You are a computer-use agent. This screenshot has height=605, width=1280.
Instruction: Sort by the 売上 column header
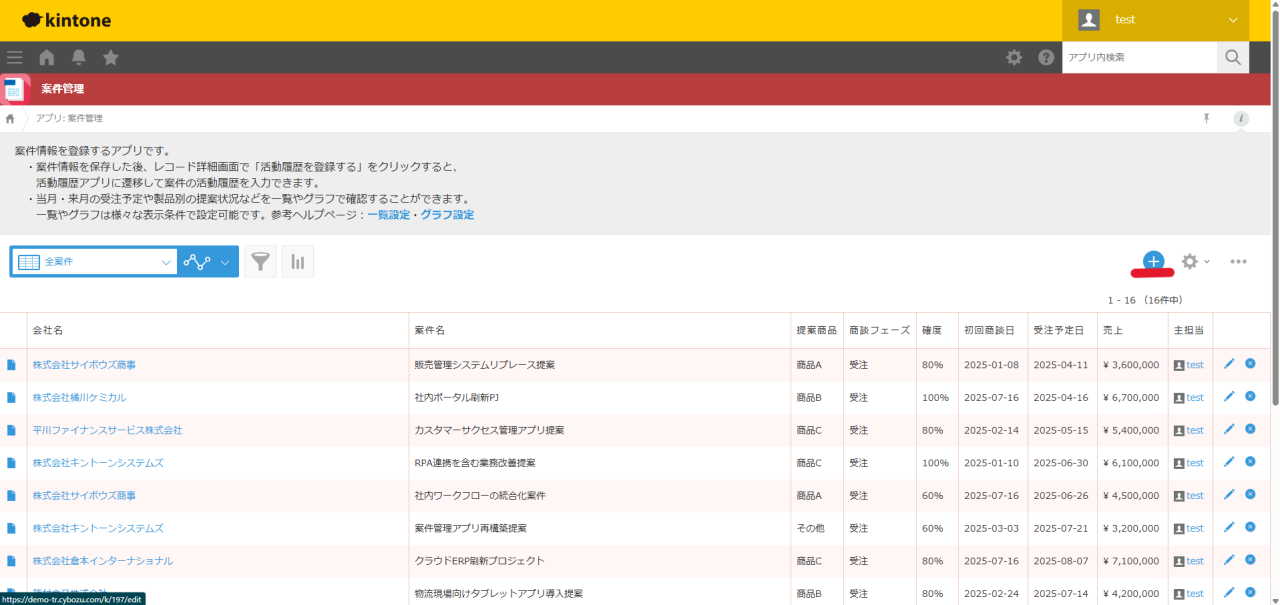click(x=1112, y=330)
